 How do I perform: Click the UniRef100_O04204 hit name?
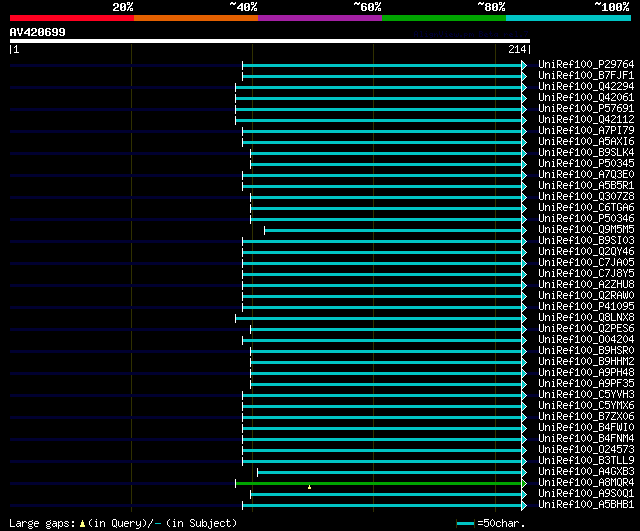(x=586, y=340)
